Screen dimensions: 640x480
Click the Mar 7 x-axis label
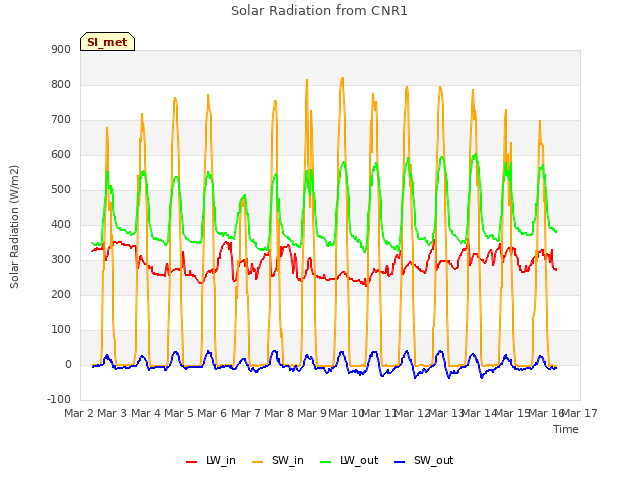click(246, 413)
